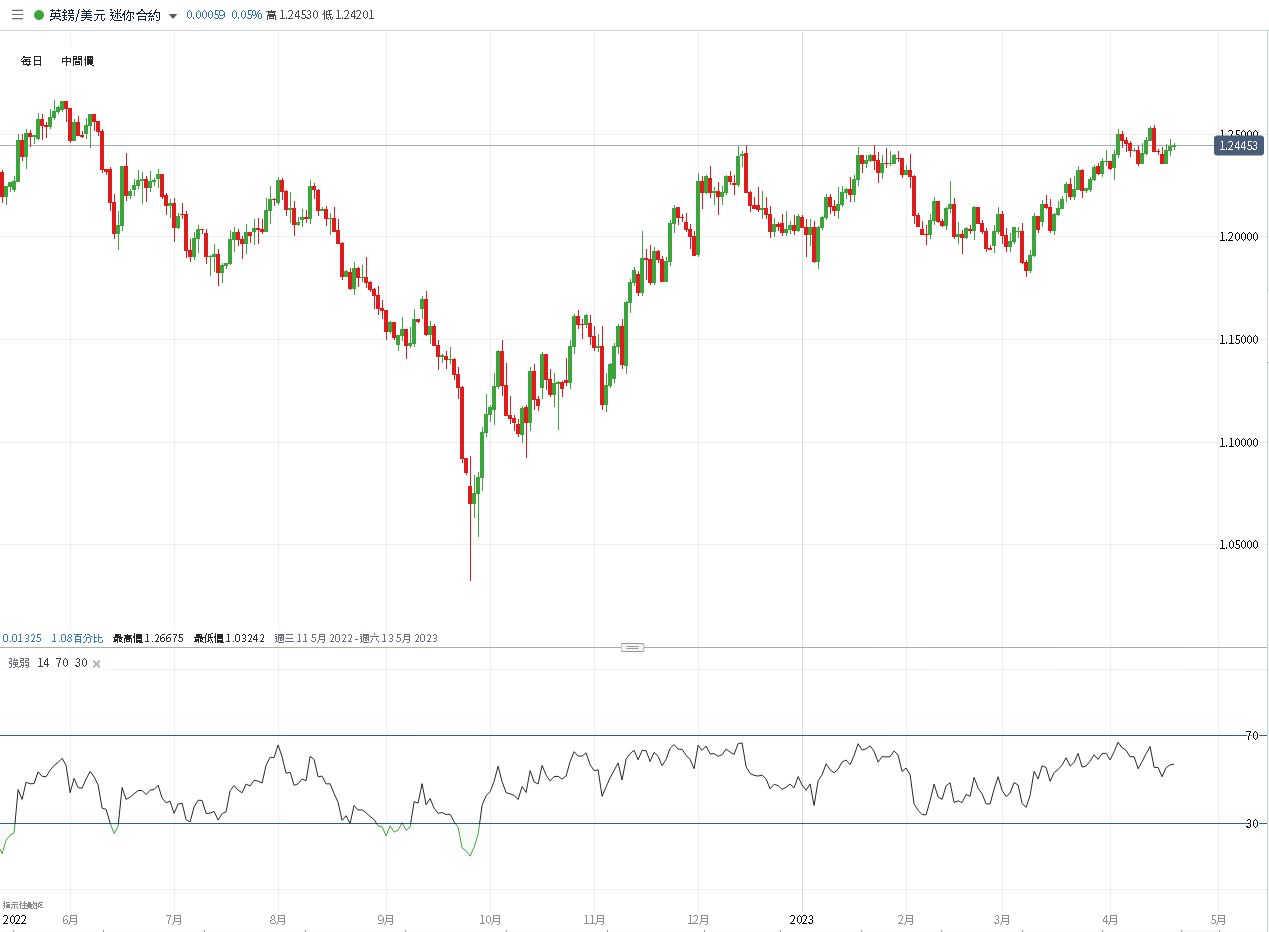This screenshot has width=1269, height=932.
Task: Click the 4月 label on time axis
Action: pos(1109,919)
